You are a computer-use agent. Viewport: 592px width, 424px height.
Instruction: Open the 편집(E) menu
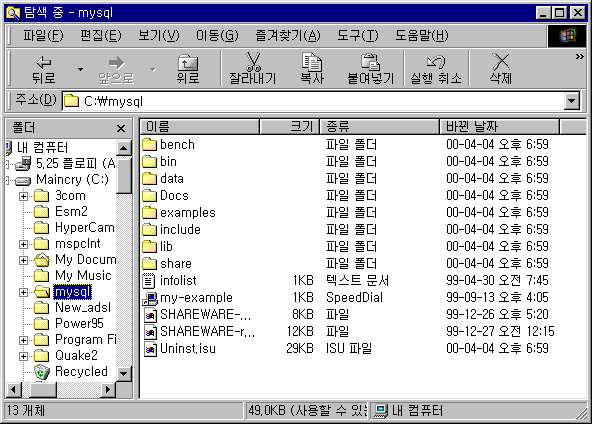pos(101,35)
